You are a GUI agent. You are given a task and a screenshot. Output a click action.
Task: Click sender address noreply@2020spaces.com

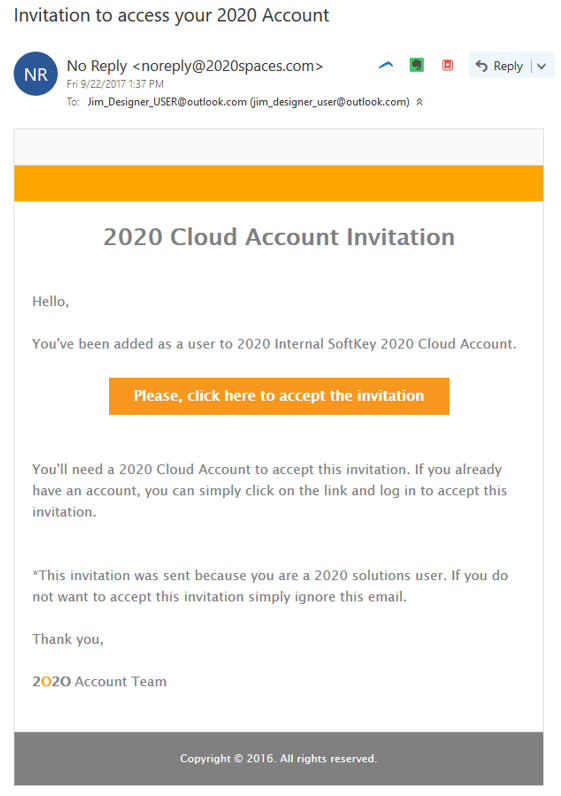[227, 66]
